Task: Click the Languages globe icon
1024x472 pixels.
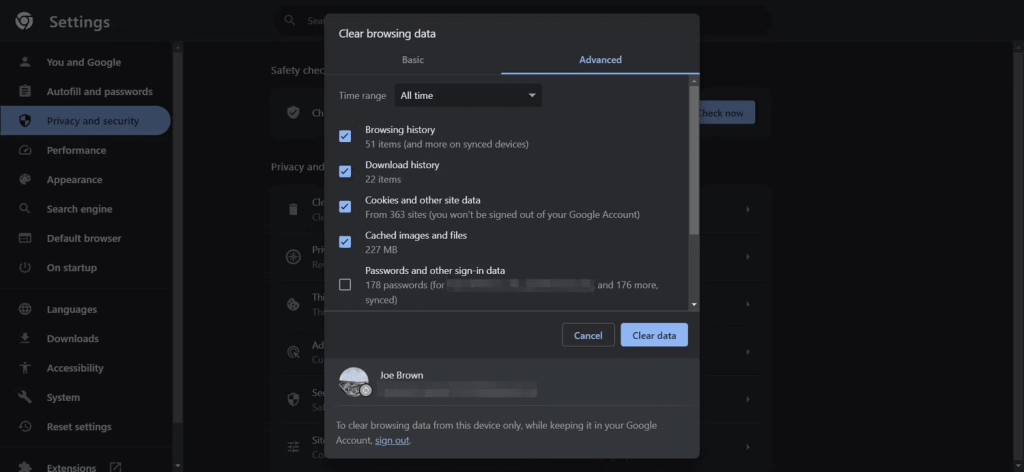Action: click(x=25, y=309)
